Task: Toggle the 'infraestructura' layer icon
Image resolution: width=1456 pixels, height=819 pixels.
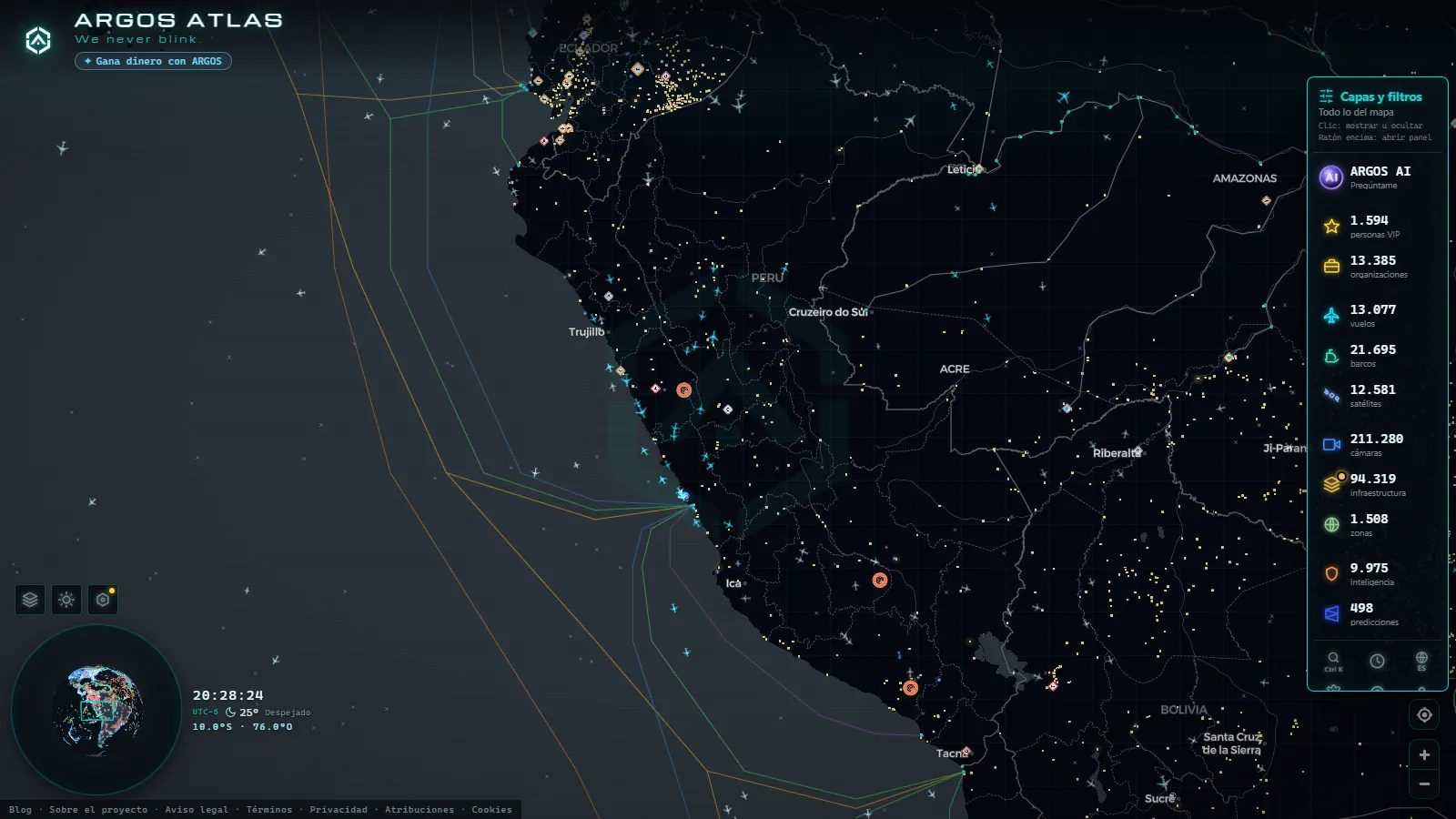Action: (x=1332, y=484)
